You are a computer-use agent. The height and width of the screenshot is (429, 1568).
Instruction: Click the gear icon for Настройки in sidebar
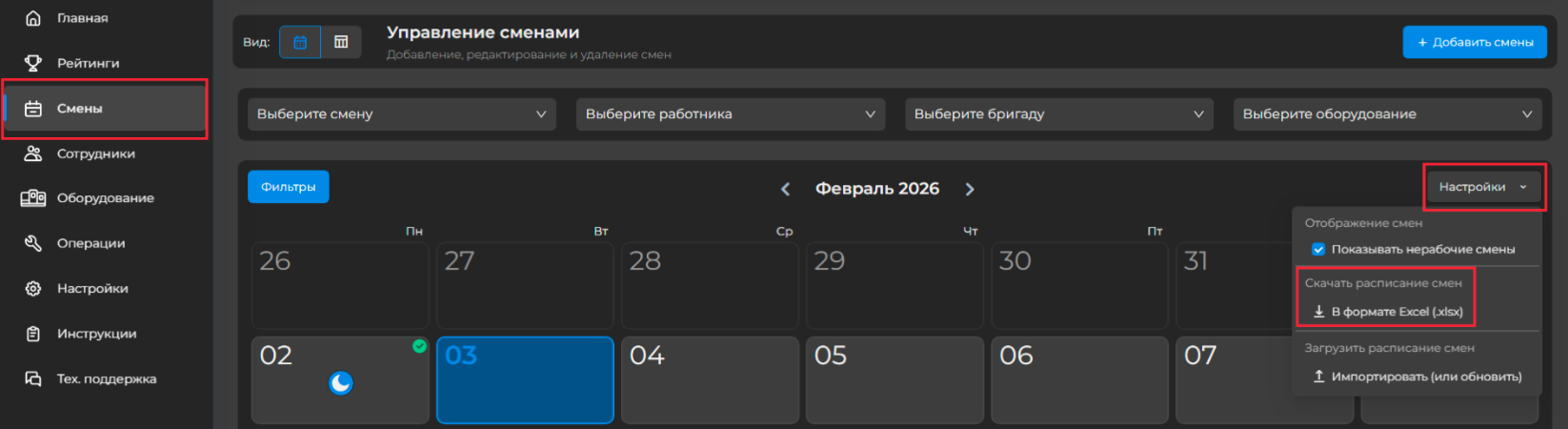(33, 289)
